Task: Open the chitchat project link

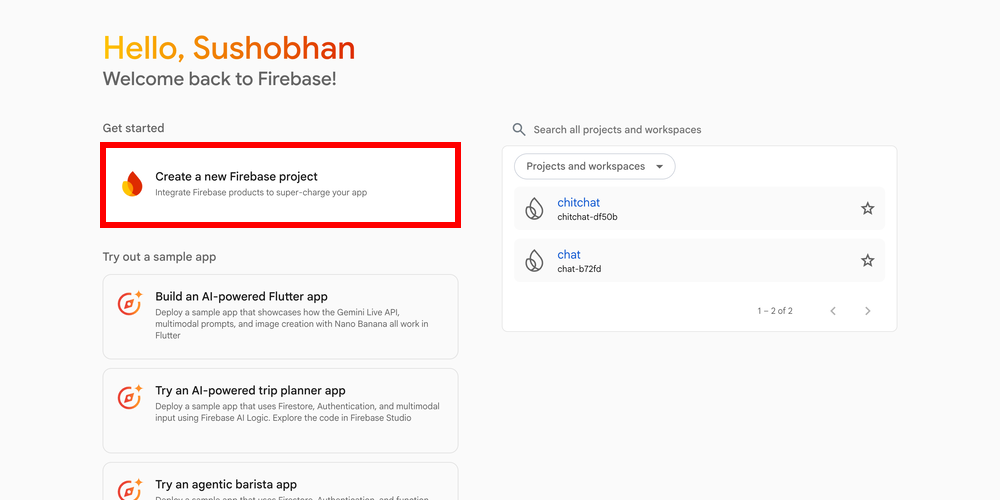Action: 579,203
